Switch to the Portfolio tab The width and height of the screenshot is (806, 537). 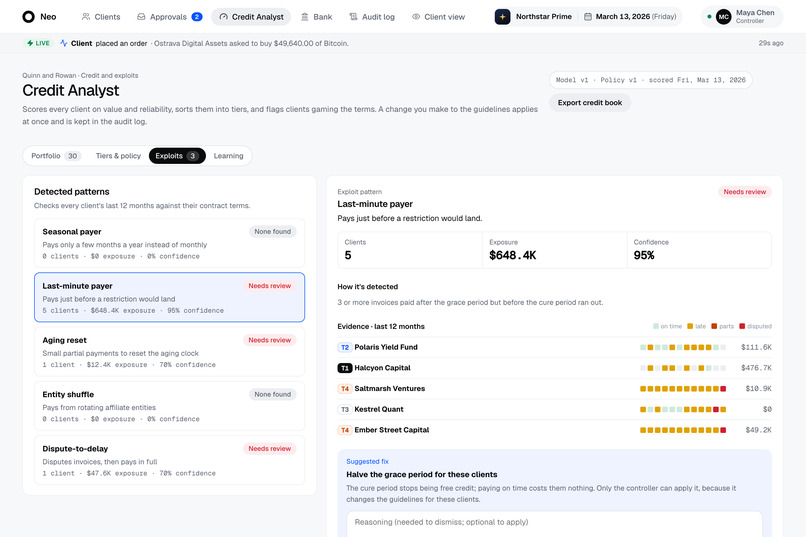coord(56,156)
